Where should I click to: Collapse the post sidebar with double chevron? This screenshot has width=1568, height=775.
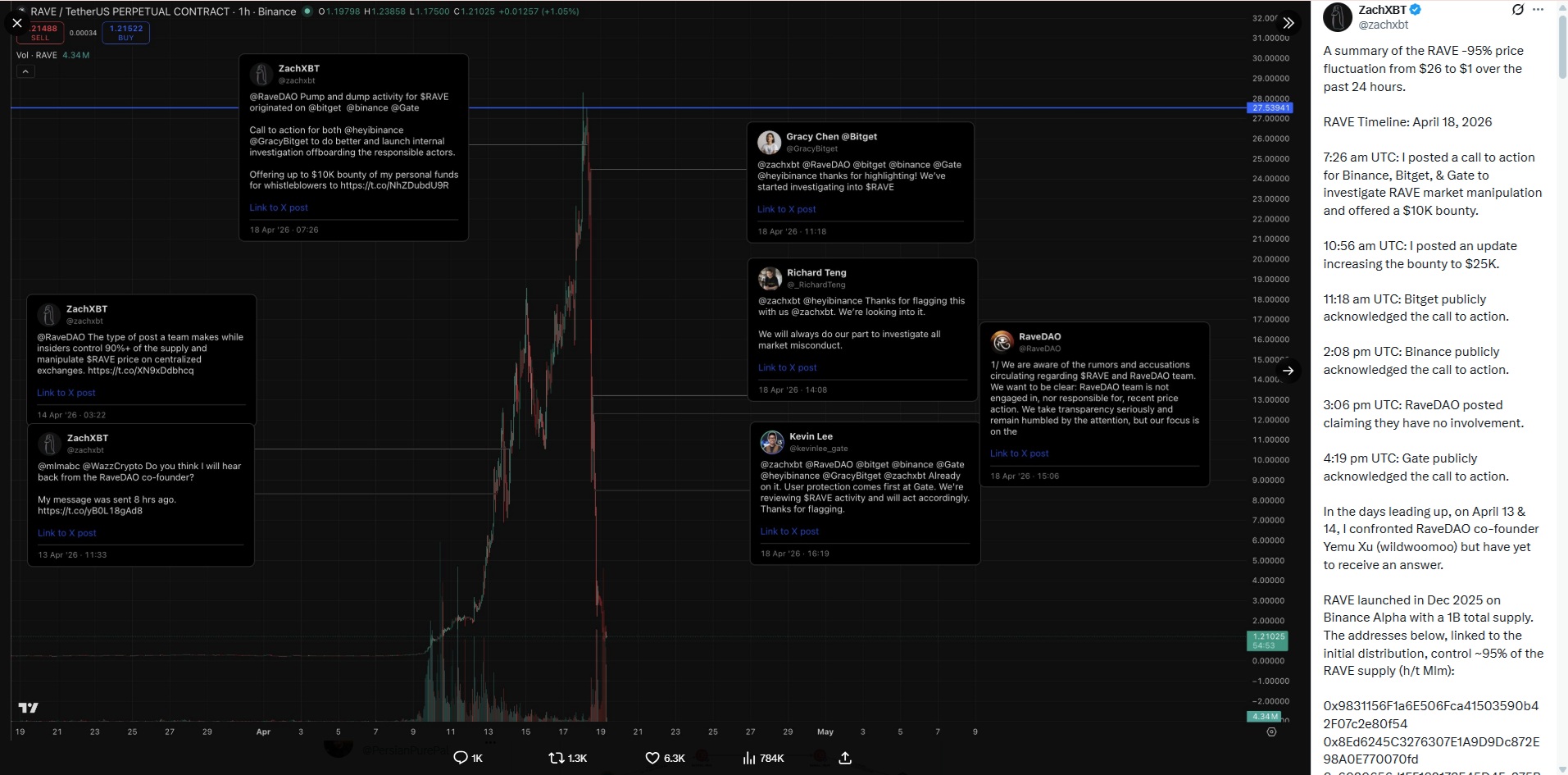tap(1288, 23)
